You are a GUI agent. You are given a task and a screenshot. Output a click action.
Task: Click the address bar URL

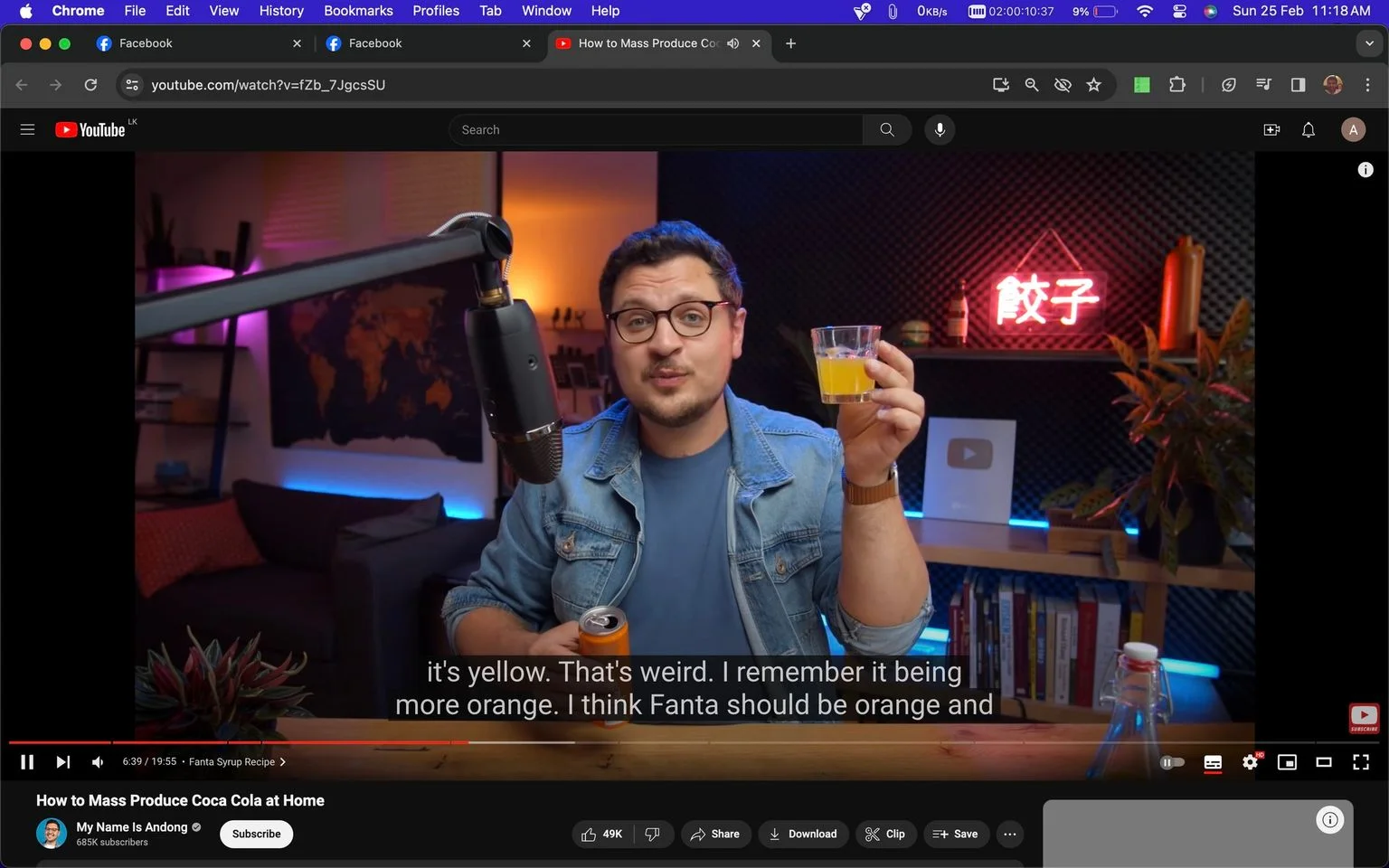(x=268, y=85)
